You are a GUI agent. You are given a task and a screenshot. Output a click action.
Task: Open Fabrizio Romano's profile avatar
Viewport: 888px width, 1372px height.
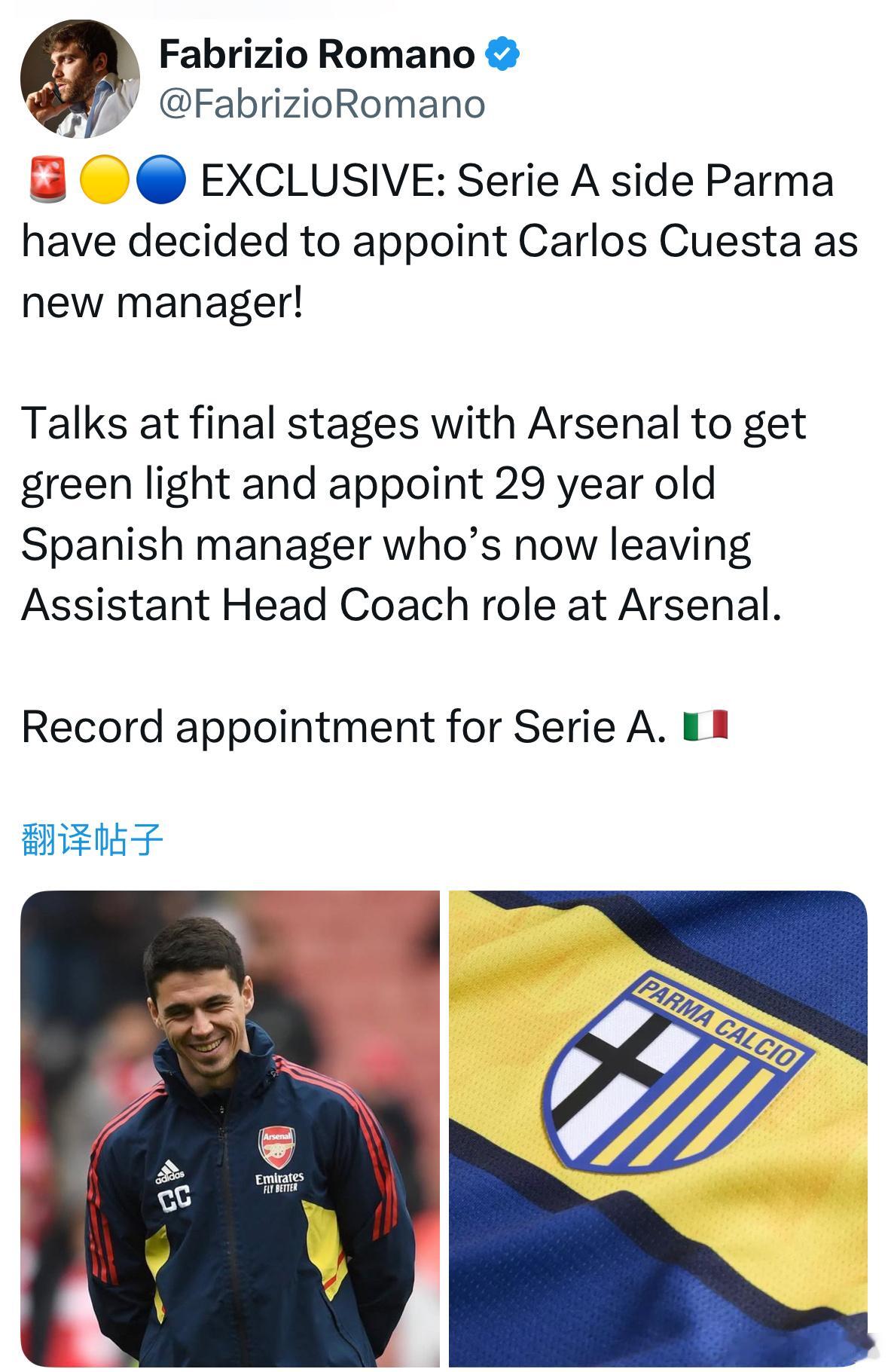click(x=80, y=79)
